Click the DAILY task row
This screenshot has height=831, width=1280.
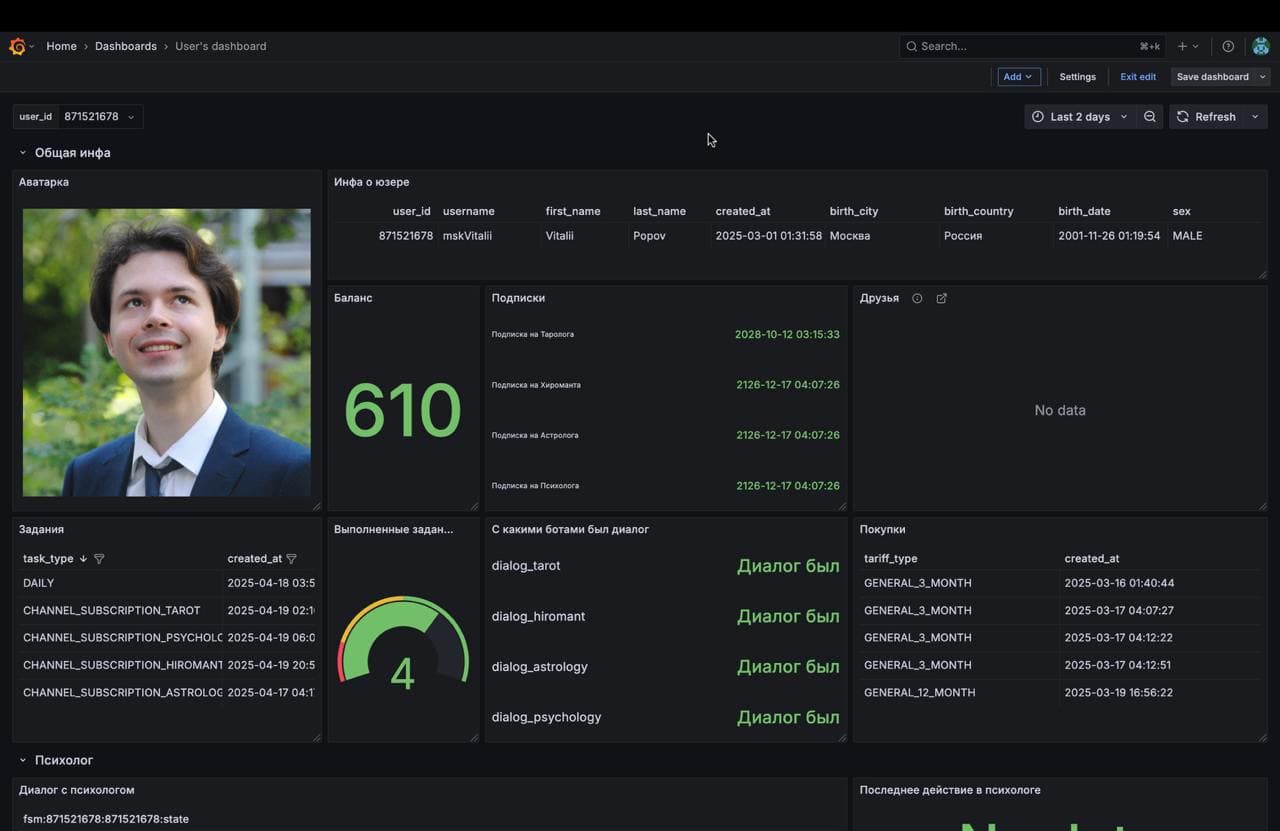tap(167, 583)
